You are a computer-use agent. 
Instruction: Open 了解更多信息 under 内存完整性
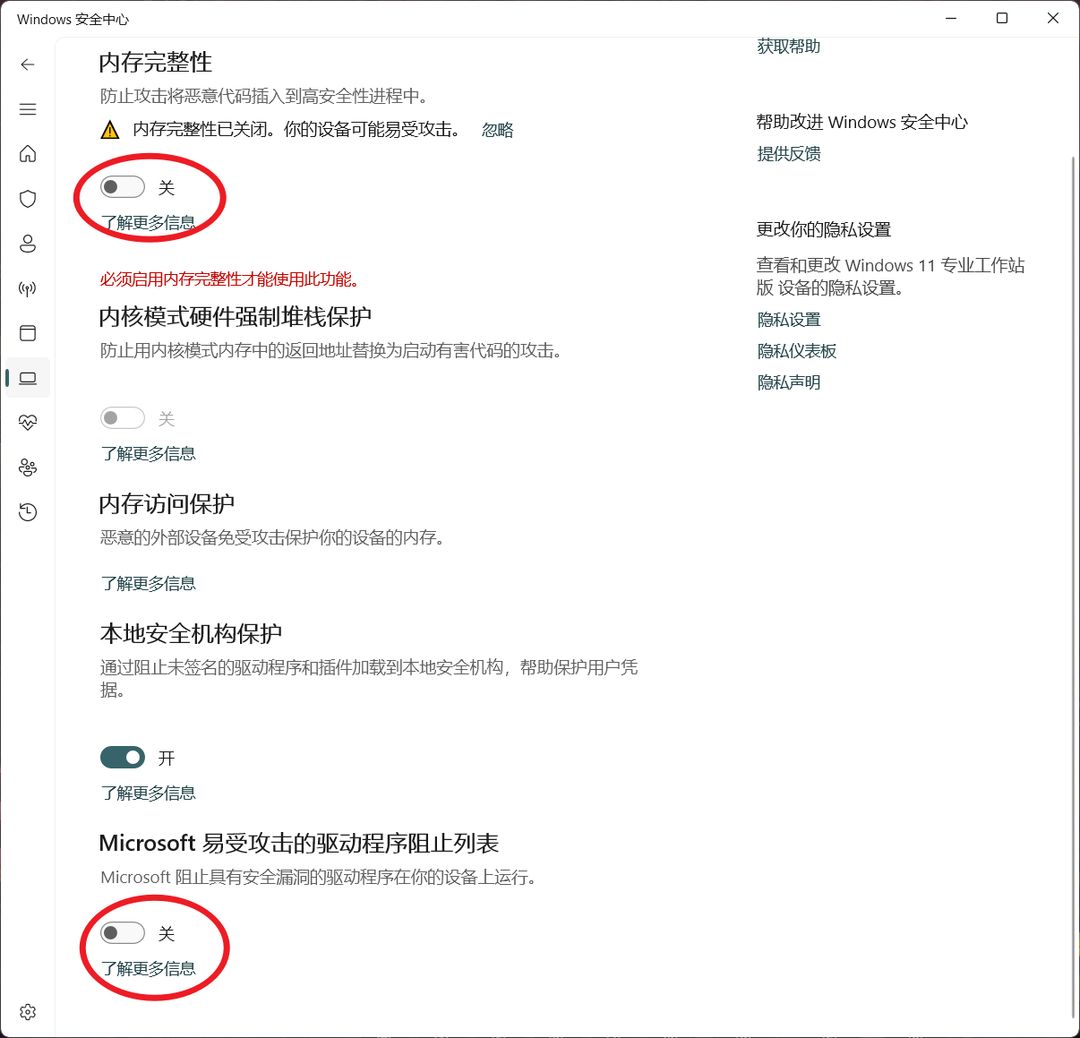click(148, 222)
